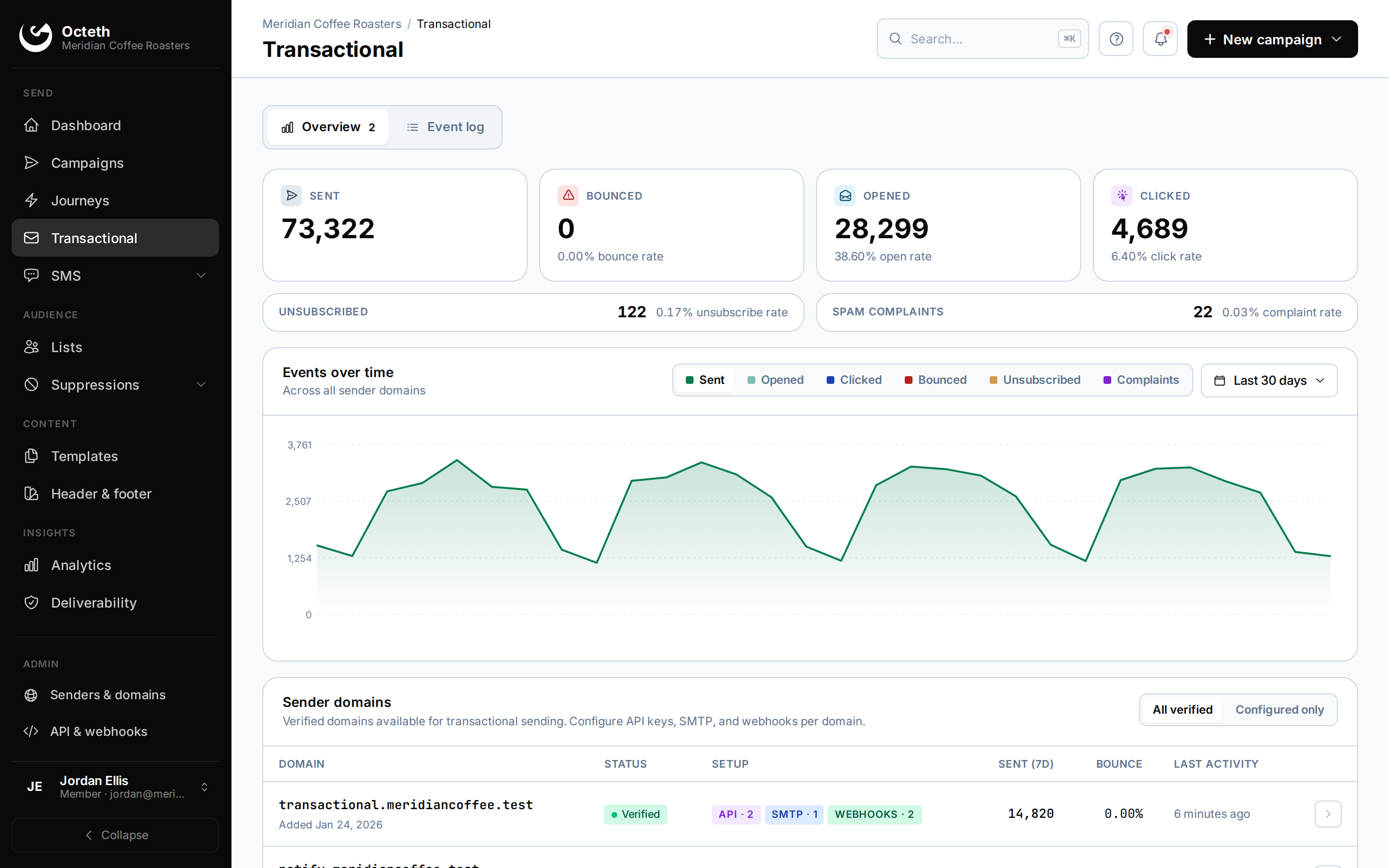This screenshot has height=868, width=1389.
Task: Click the Header & footer icon
Action: pos(31,494)
